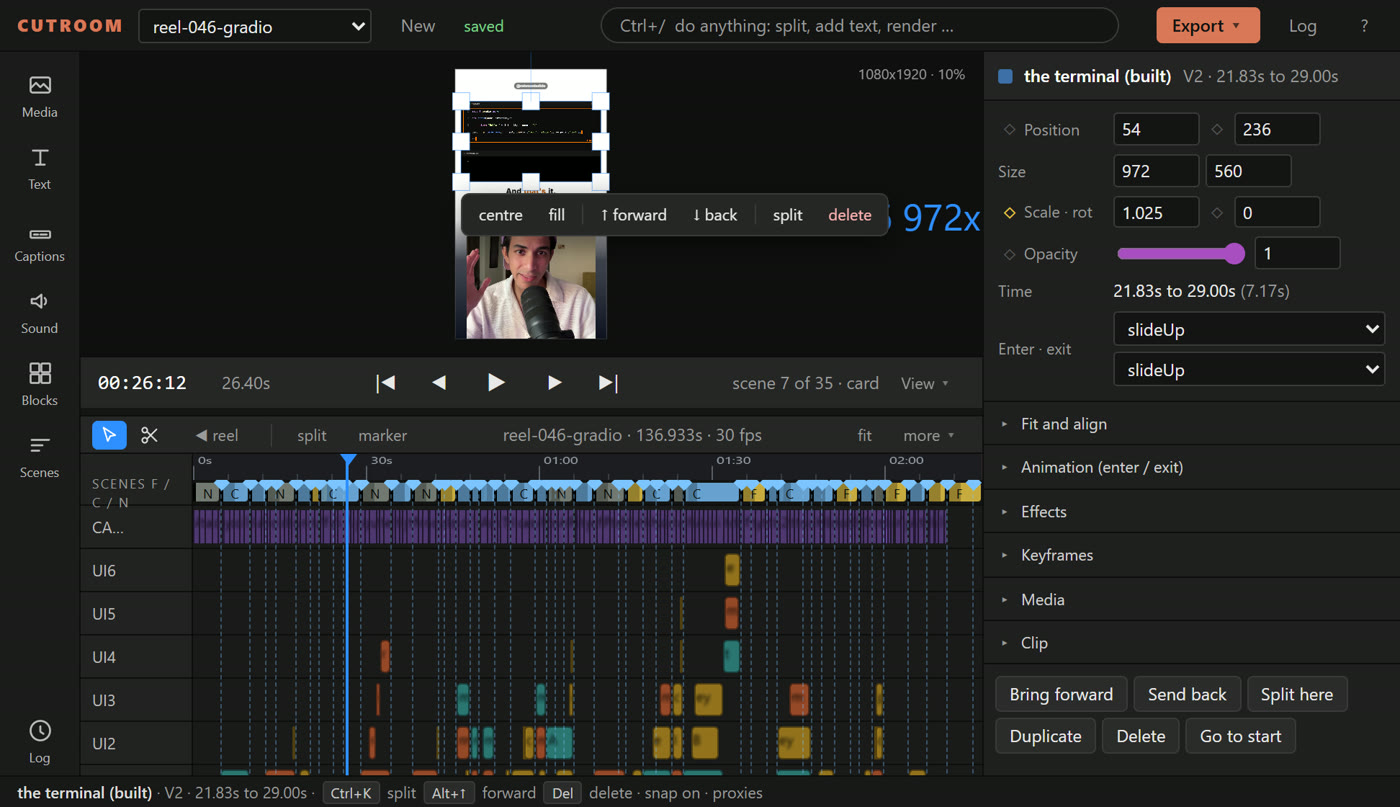Click the Bring forward button
This screenshot has height=807, width=1400.
pyautogui.click(x=1061, y=694)
